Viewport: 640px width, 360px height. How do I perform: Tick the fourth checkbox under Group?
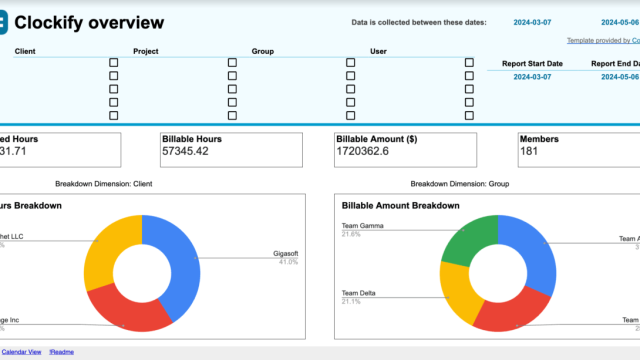[351, 102]
